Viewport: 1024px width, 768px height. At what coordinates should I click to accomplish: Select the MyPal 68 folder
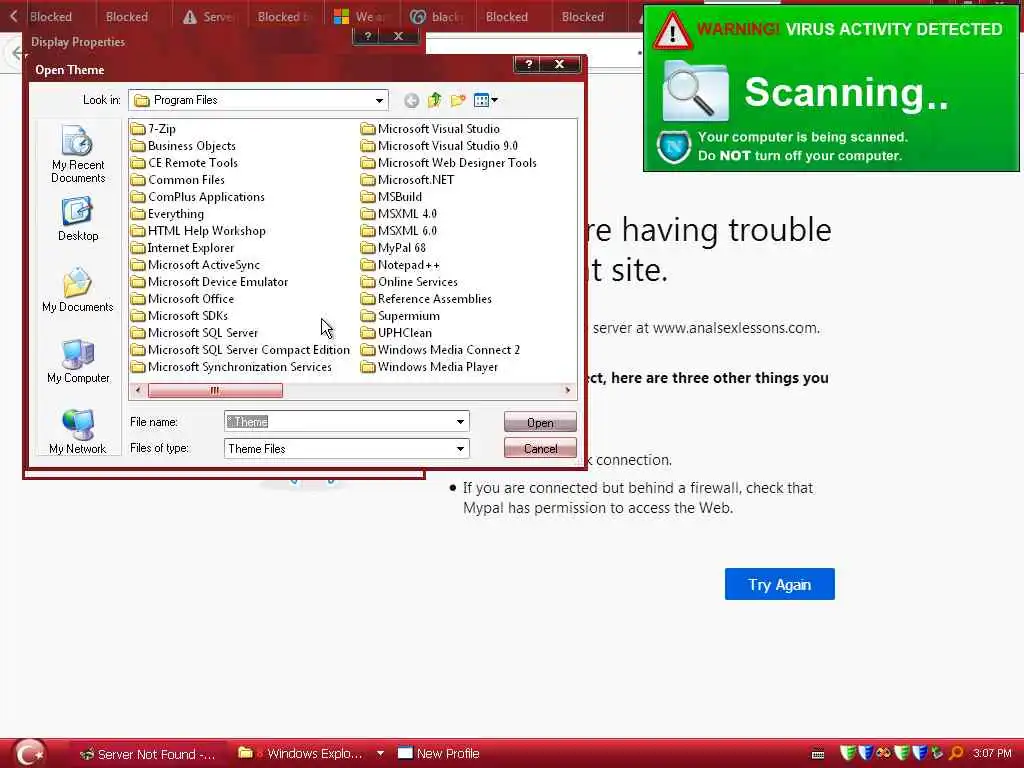[393, 248]
